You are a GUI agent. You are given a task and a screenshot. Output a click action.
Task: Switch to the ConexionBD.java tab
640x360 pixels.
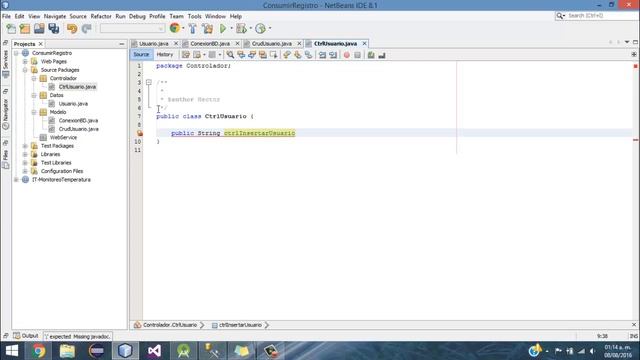[210, 44]
